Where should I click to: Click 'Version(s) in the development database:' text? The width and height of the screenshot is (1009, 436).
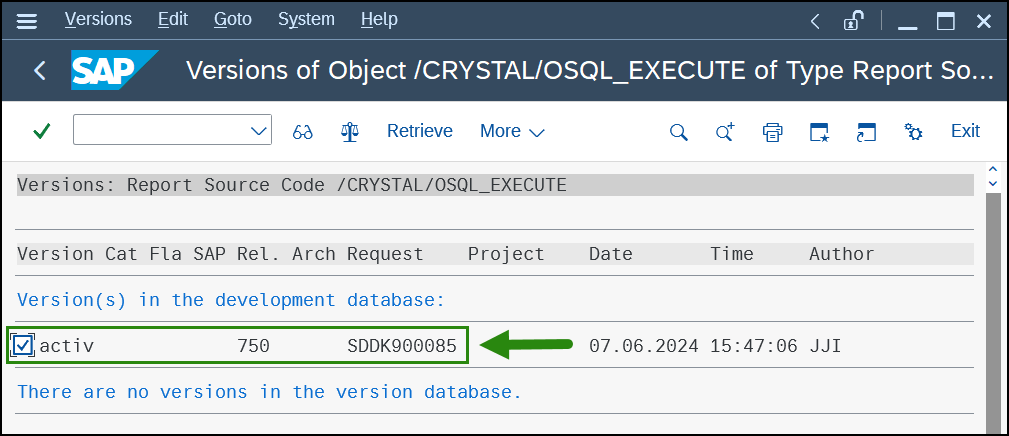(231, 300)
